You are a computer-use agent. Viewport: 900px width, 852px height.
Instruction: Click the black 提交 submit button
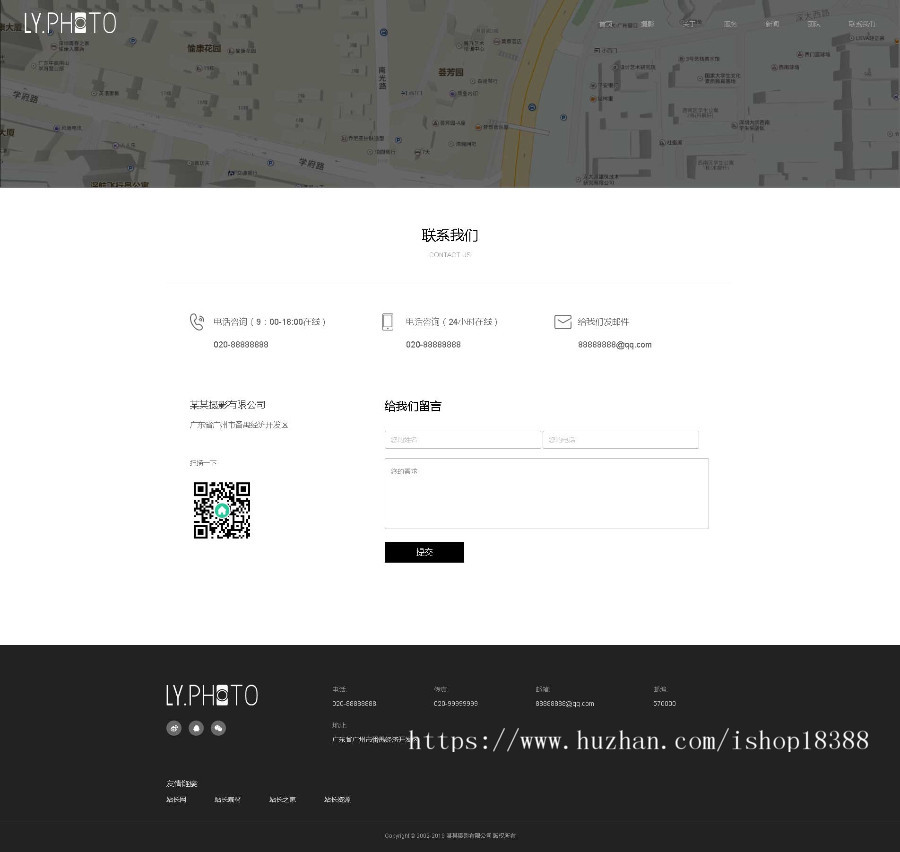[424, 551]
